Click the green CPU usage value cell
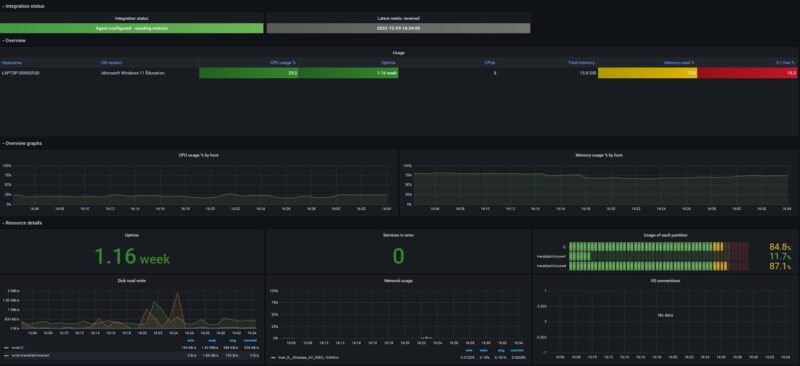 point(249,73)
